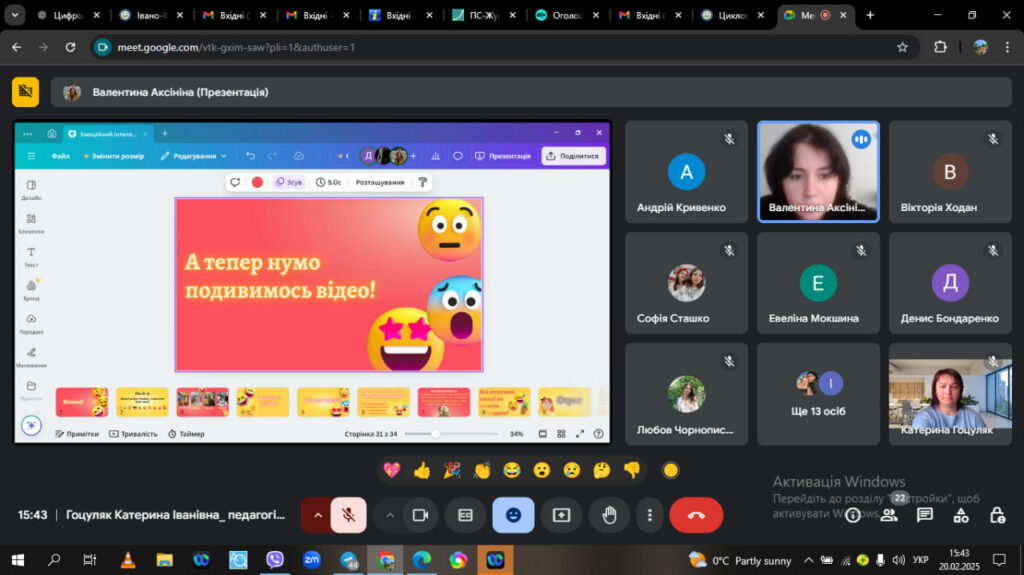Raise hand in the meeting

[x=609, y=515]
